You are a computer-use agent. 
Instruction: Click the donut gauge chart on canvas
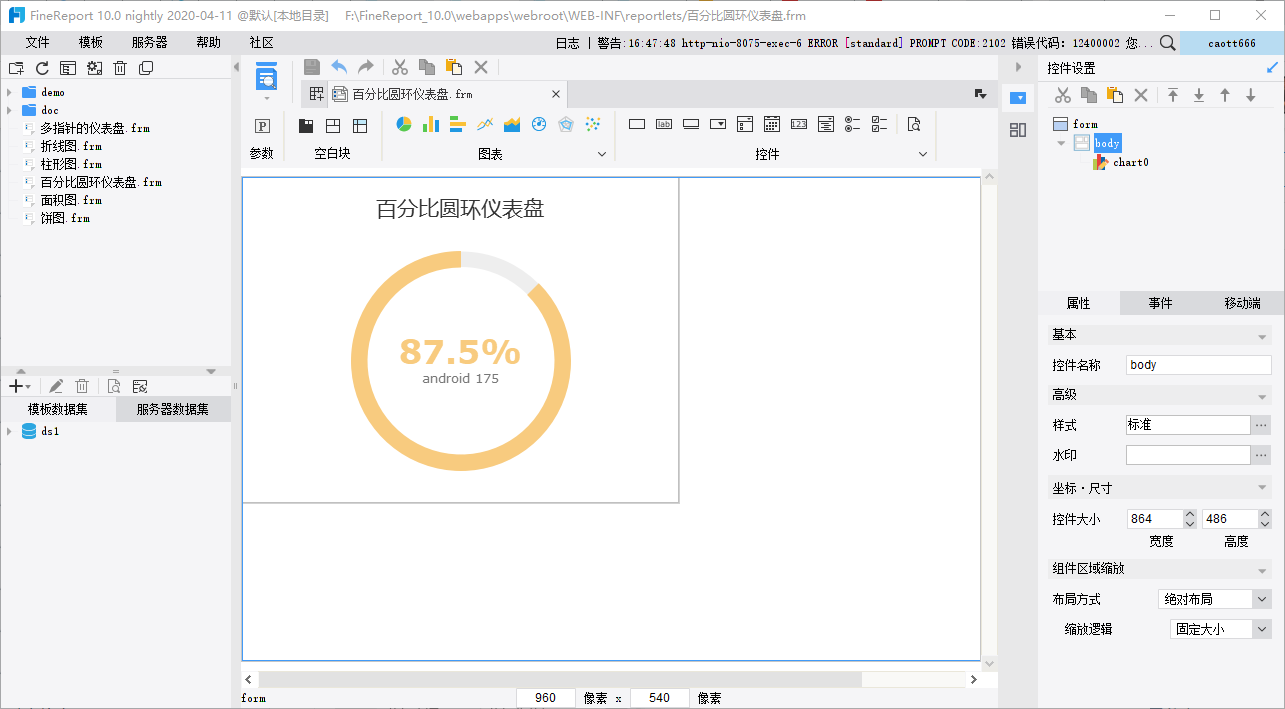click(460, 361)
